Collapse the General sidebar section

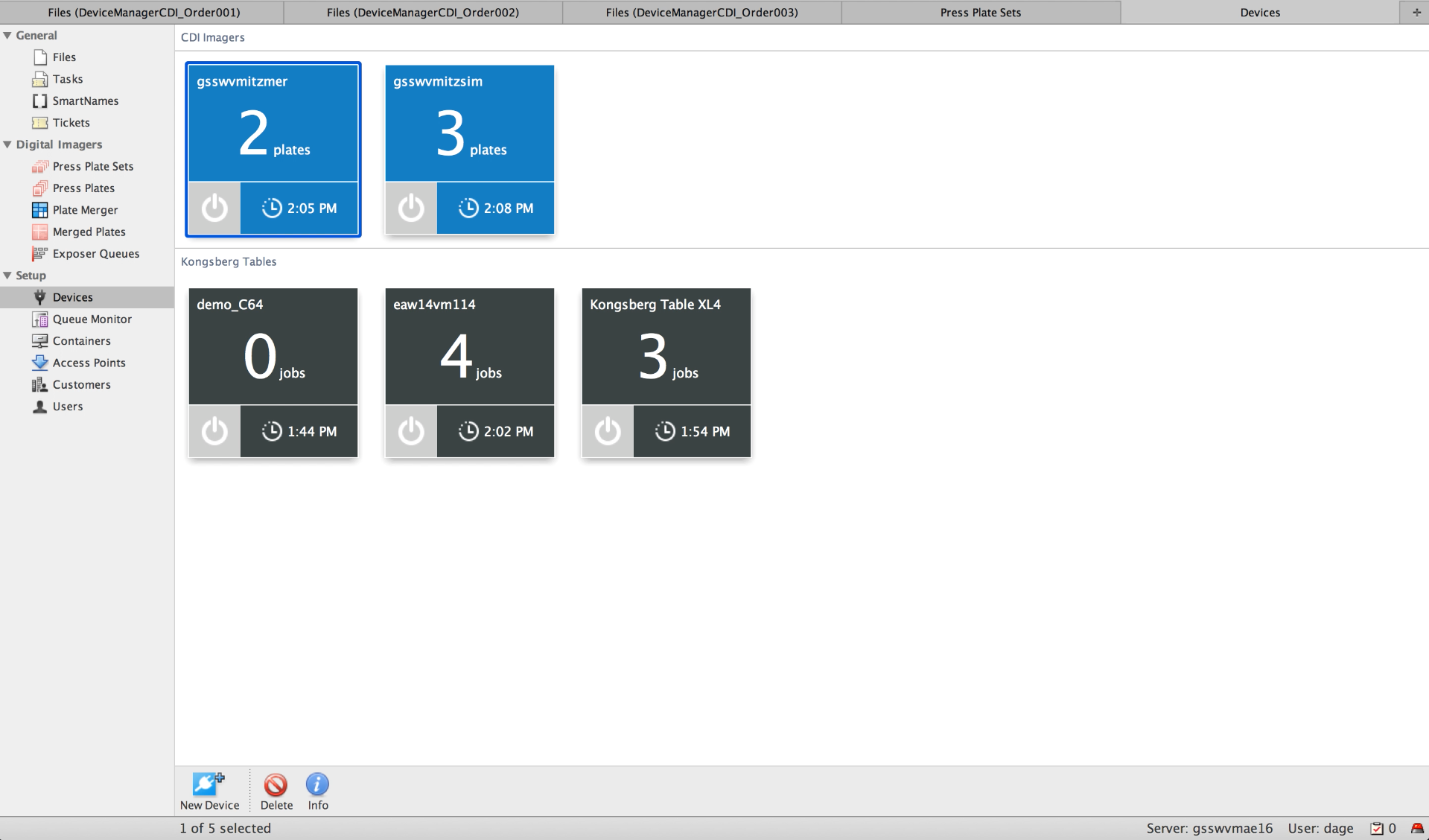[7, 36]
